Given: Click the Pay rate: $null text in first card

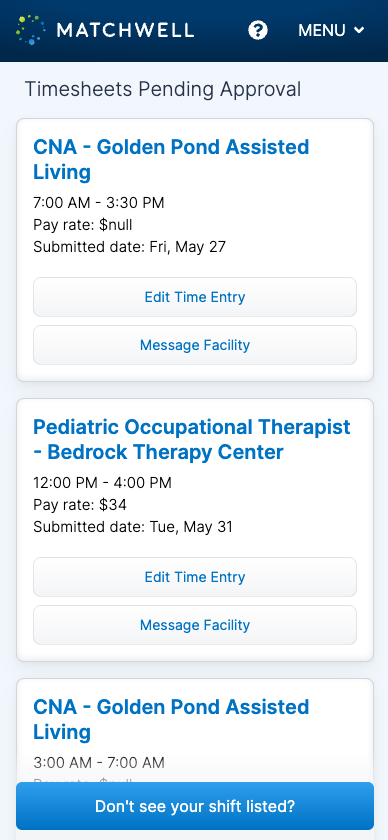Looking at the screenshot, I should point(83,225).
